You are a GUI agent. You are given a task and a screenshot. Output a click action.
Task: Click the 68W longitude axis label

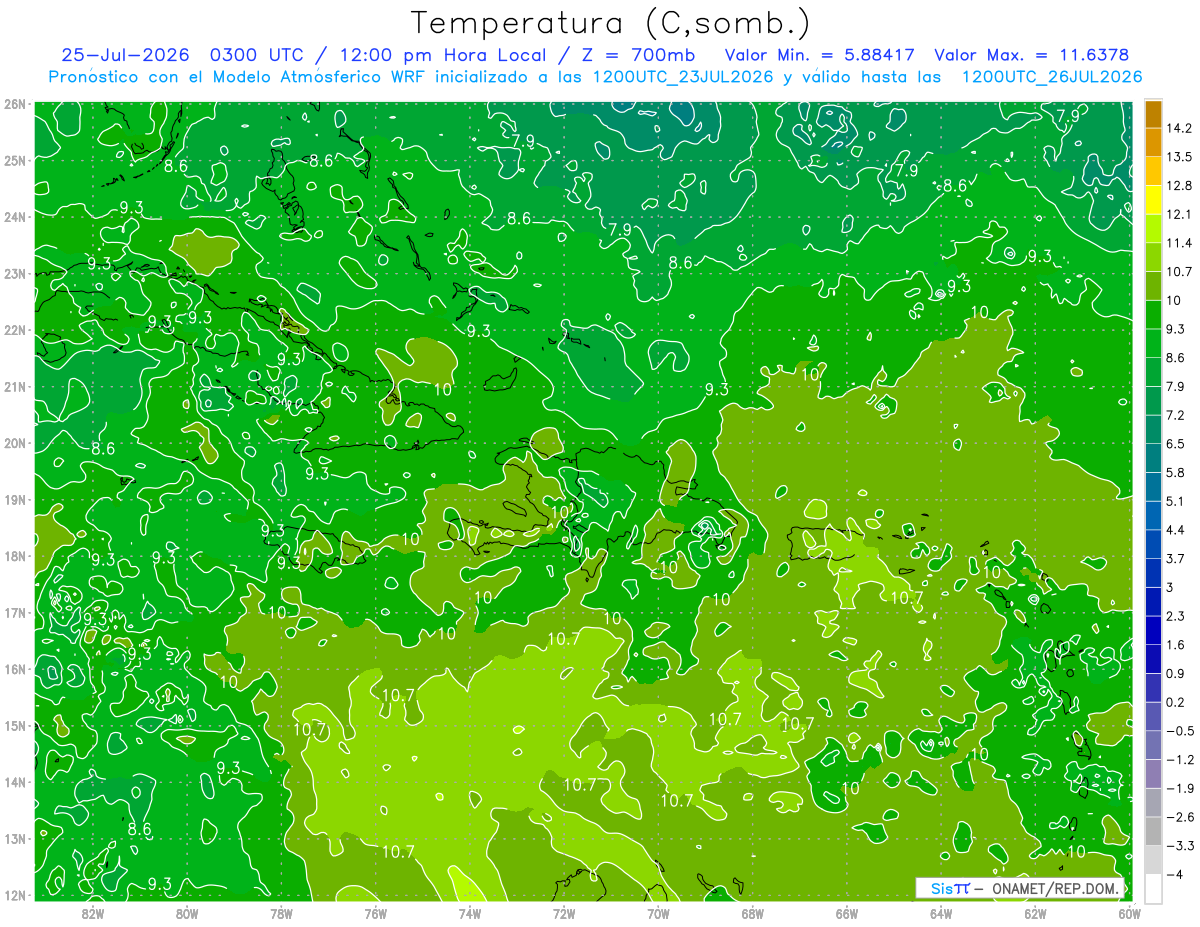coord(753,913)
